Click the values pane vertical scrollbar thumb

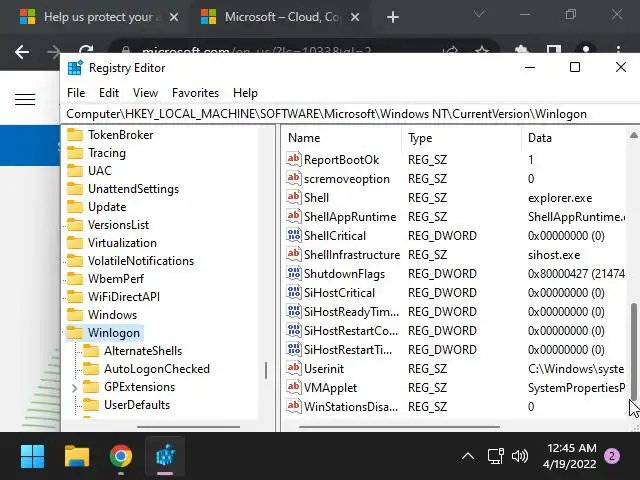click(634, 352)
